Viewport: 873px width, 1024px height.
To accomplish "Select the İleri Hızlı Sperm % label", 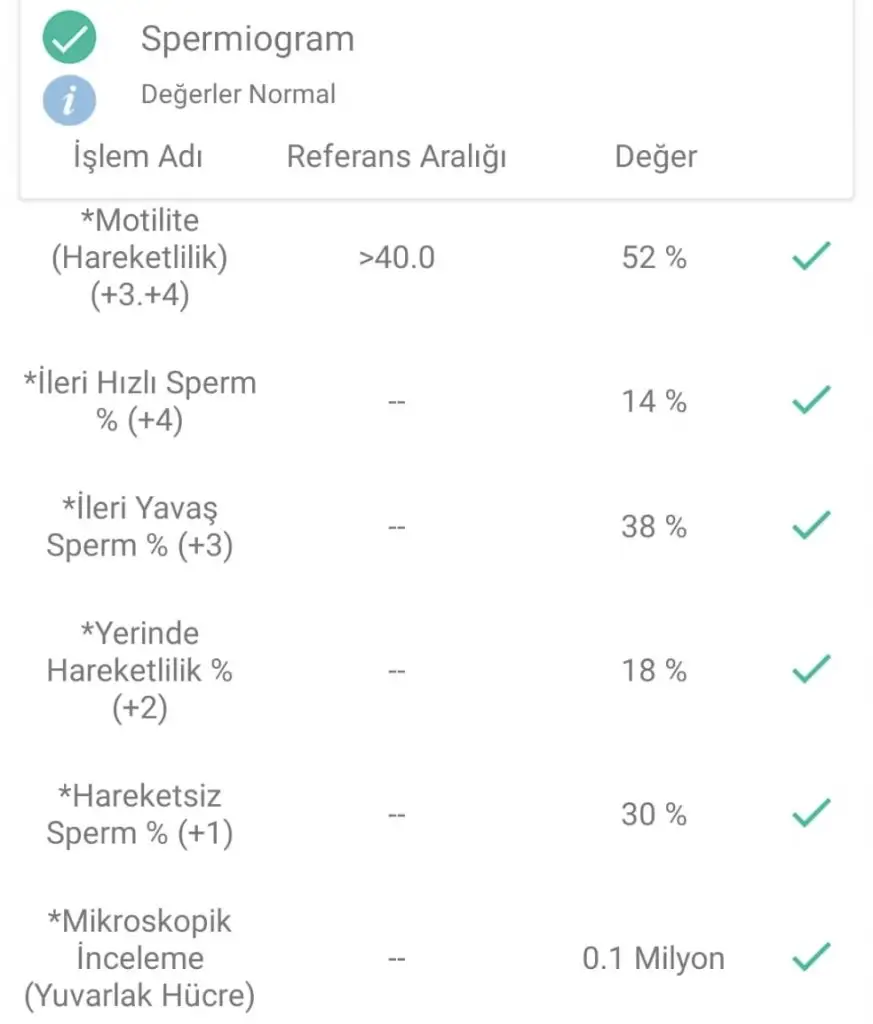I will tap(140, 401).
